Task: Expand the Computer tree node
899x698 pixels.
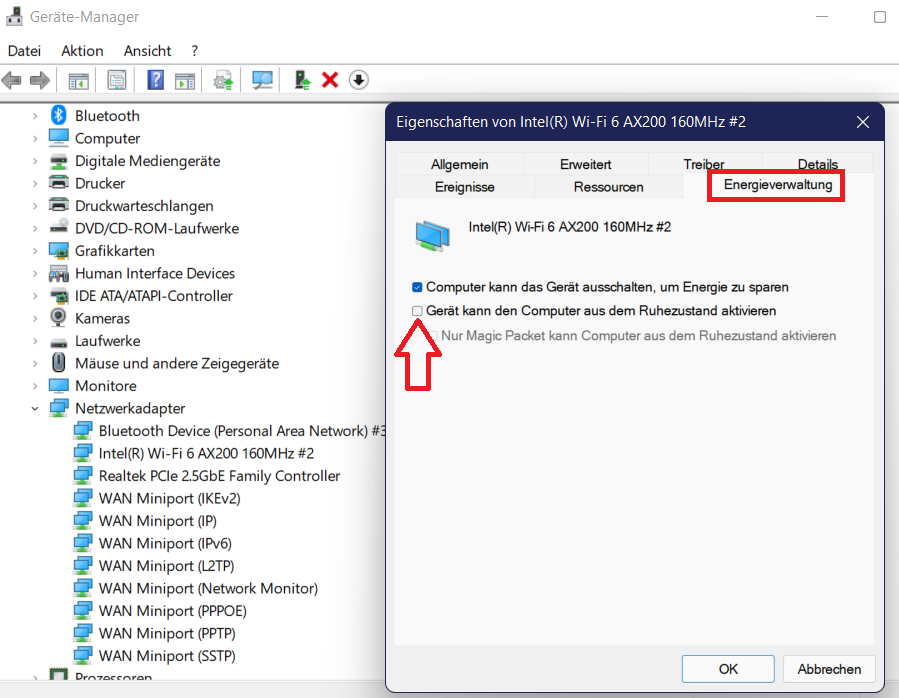Action: (x=35, y=138)
